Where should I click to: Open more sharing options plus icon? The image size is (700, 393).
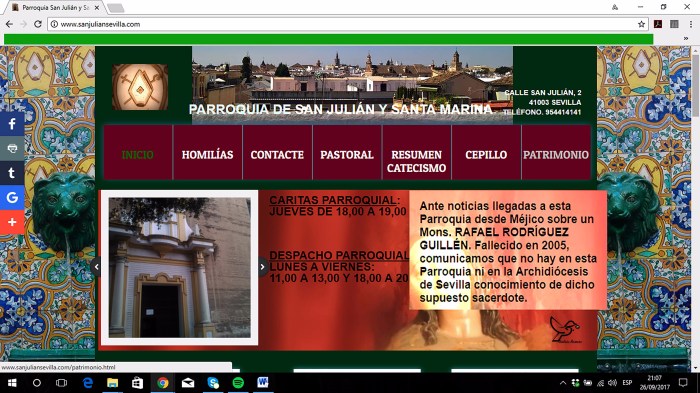12,222
